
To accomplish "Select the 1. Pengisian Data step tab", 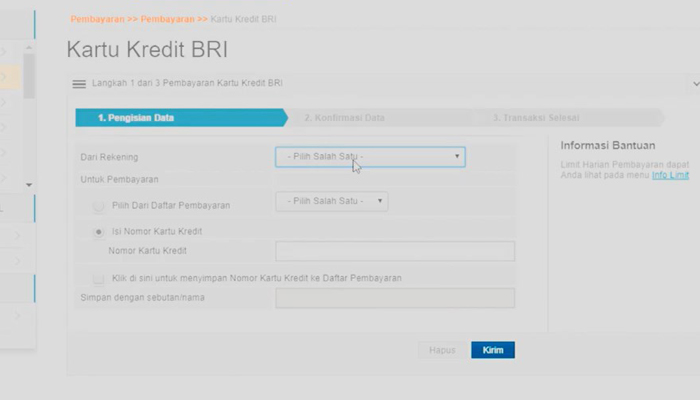I will point(182,118).
